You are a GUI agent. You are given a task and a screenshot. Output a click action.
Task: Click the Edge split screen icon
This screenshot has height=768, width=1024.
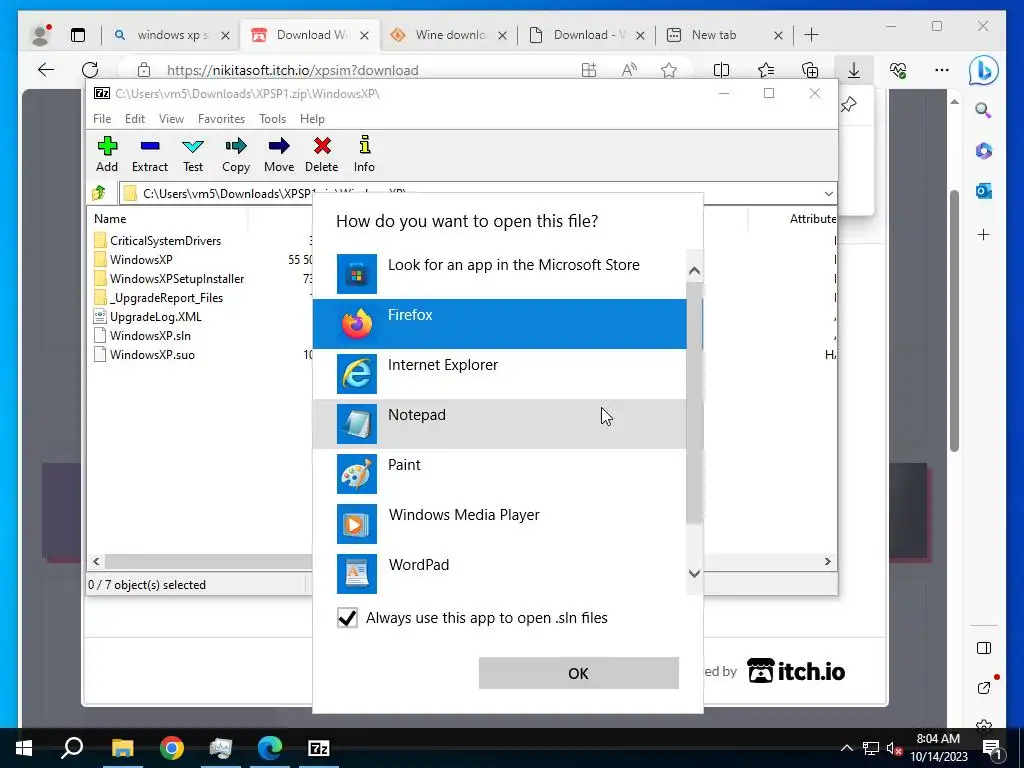click(722, 70)
